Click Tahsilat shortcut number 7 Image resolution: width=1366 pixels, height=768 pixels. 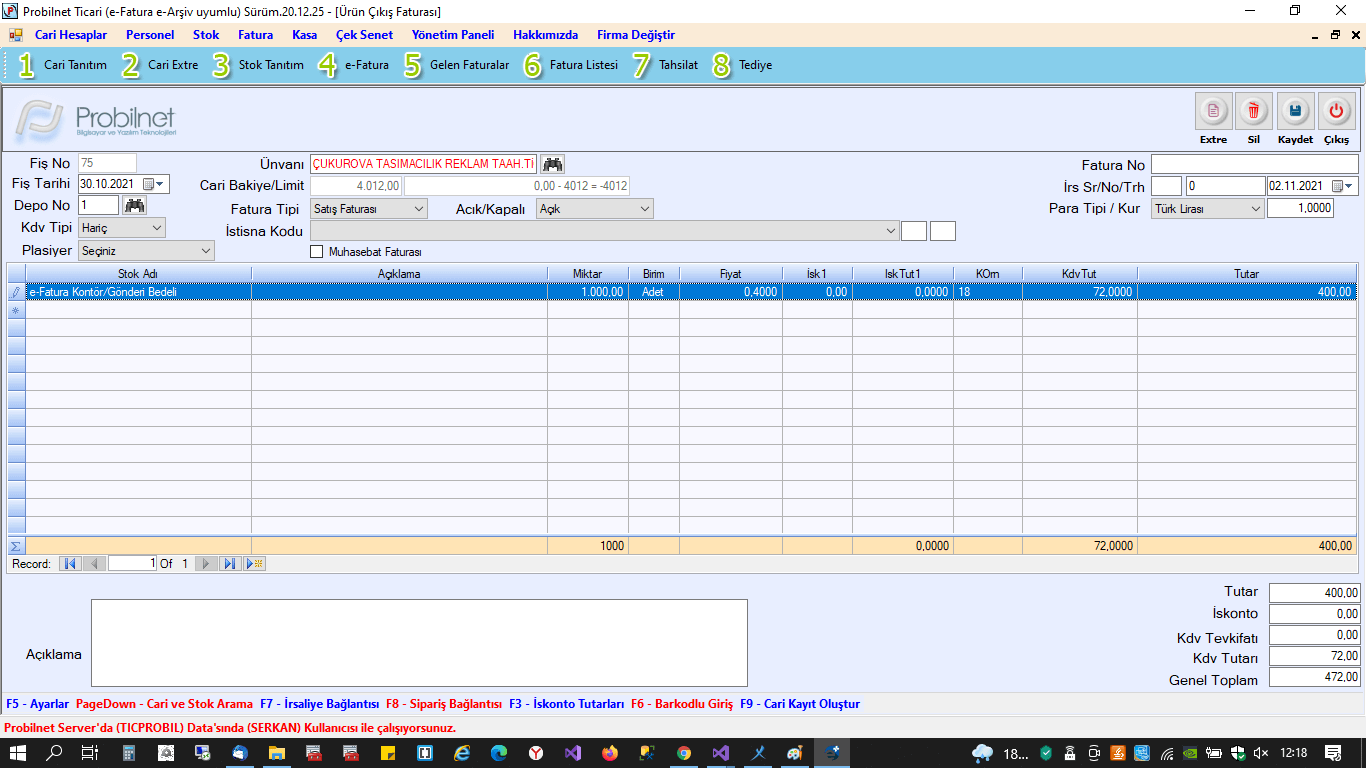coord(665,65)
